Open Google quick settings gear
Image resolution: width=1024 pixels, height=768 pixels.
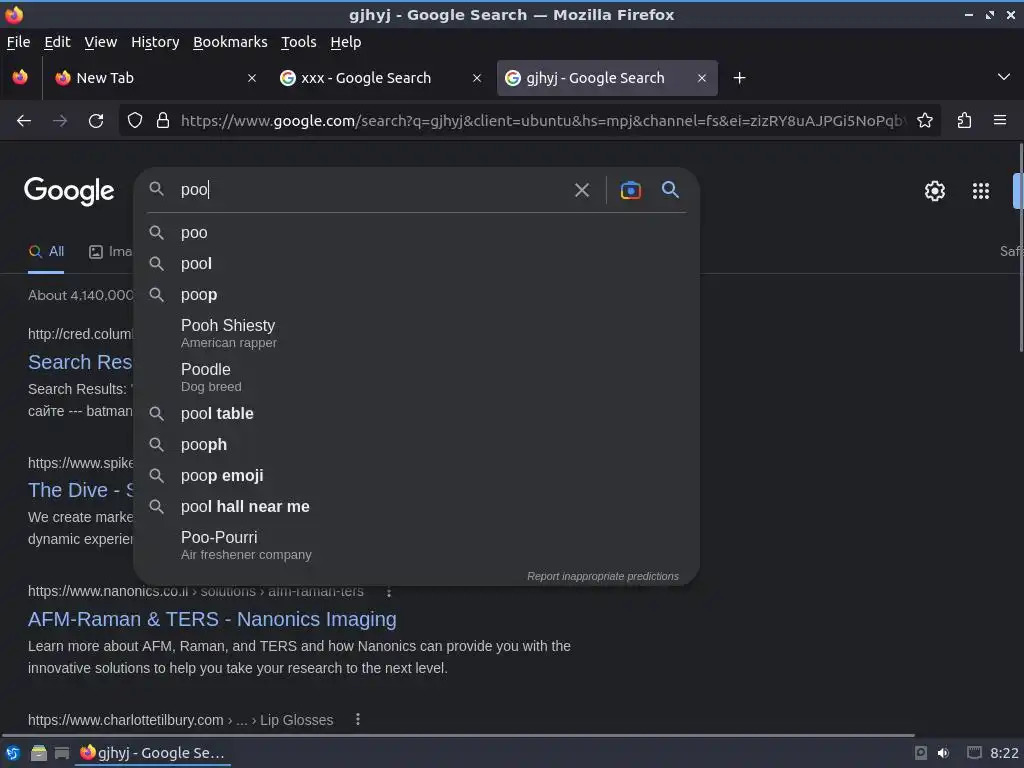point(935,191)
